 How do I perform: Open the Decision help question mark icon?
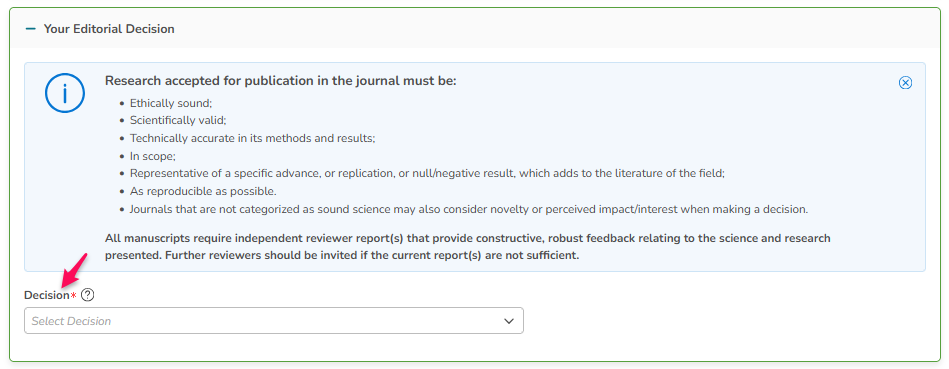pyautogui.click(x=88, y=295)
